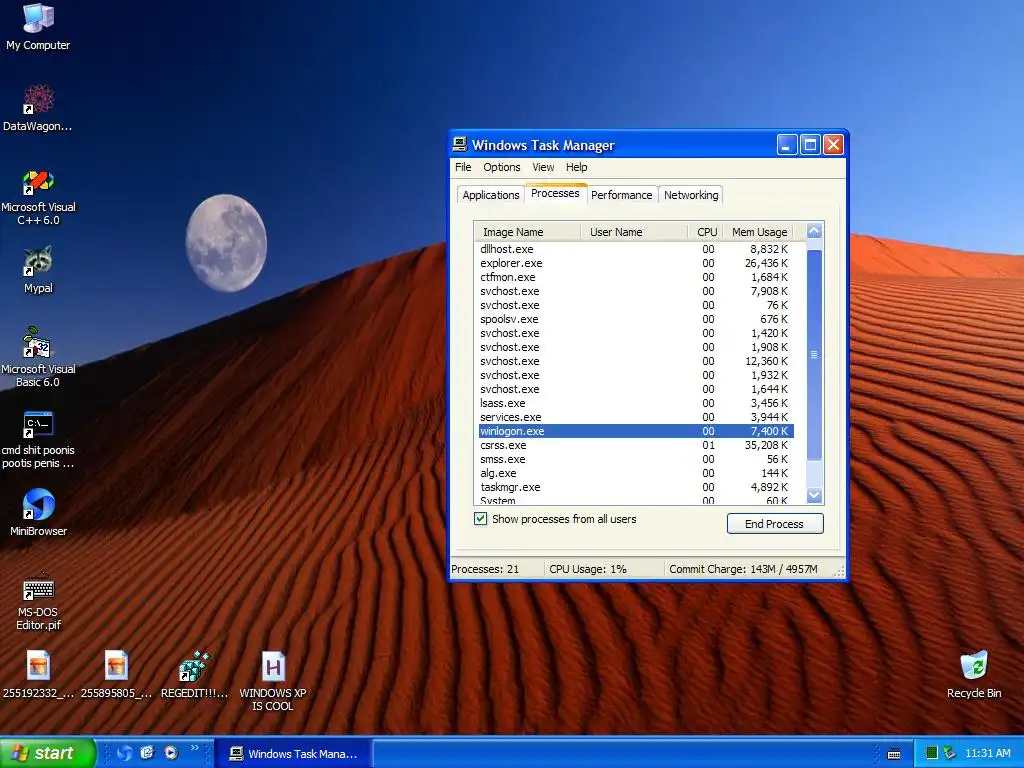Open the Help menu
Screen dimensions: 1024x768
576,167
